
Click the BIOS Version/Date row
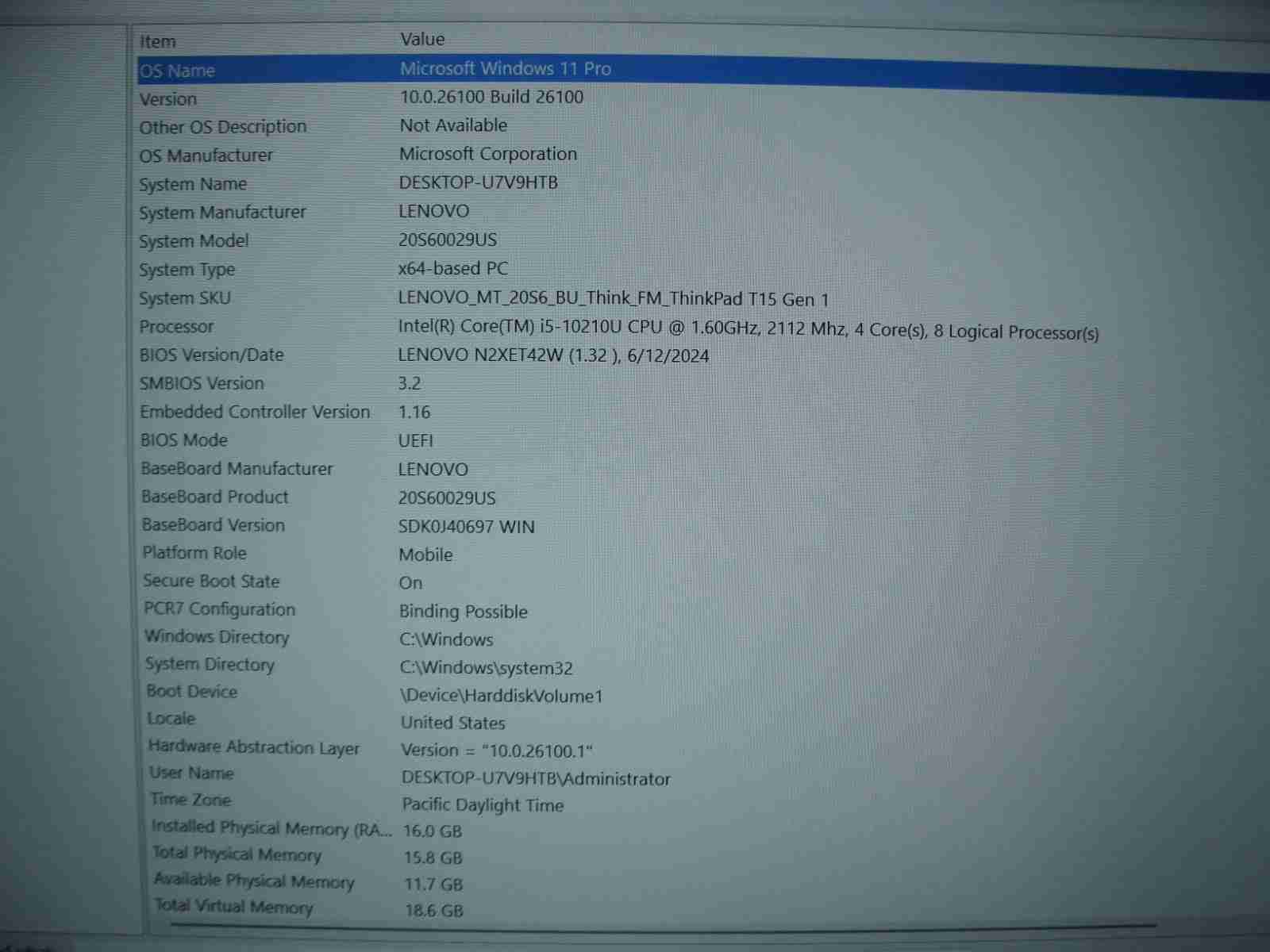tap(212, 355)
